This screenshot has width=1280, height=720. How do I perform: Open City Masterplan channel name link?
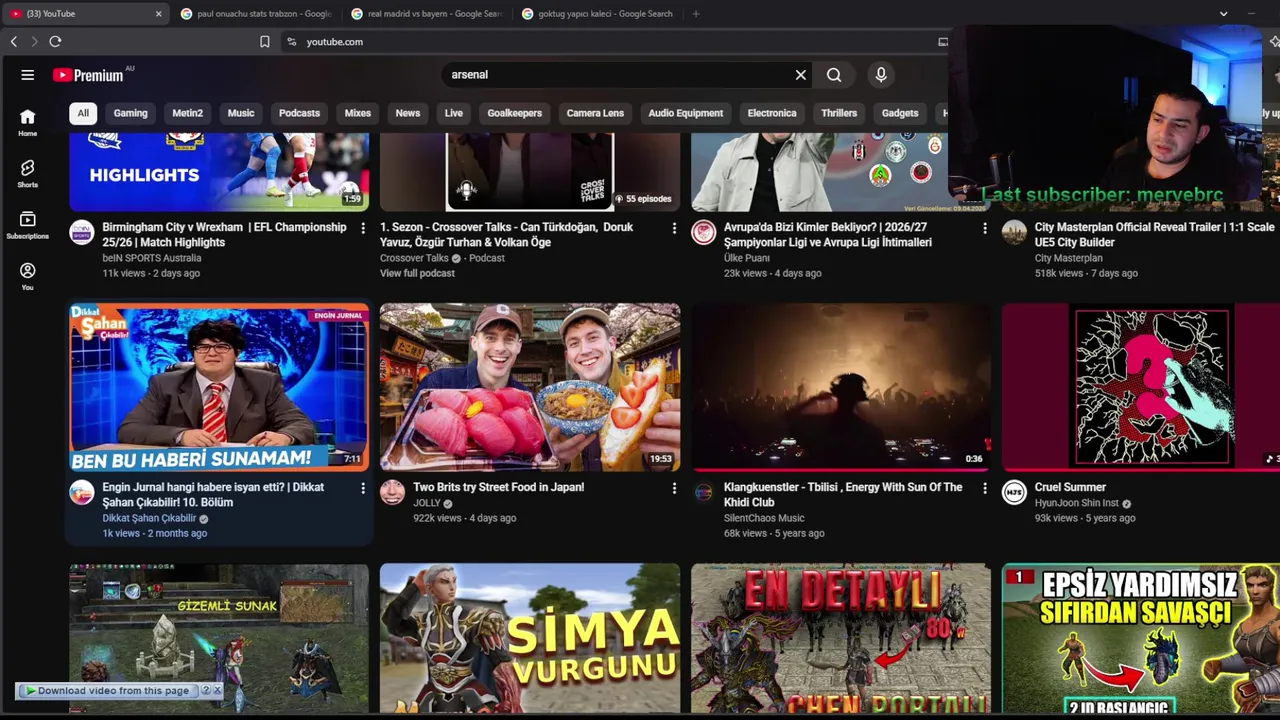point(1069,258)
